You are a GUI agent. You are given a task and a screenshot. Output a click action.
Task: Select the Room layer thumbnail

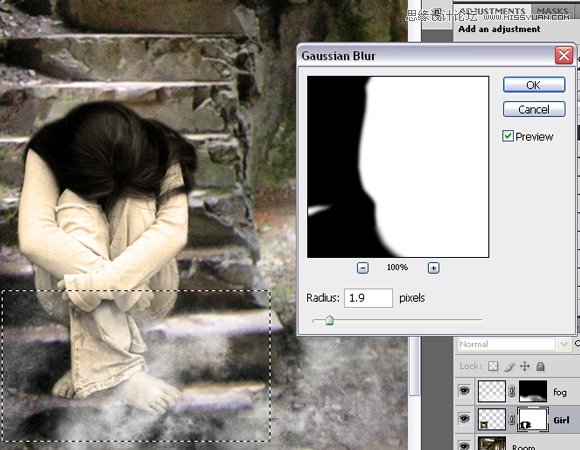[492, 443]
